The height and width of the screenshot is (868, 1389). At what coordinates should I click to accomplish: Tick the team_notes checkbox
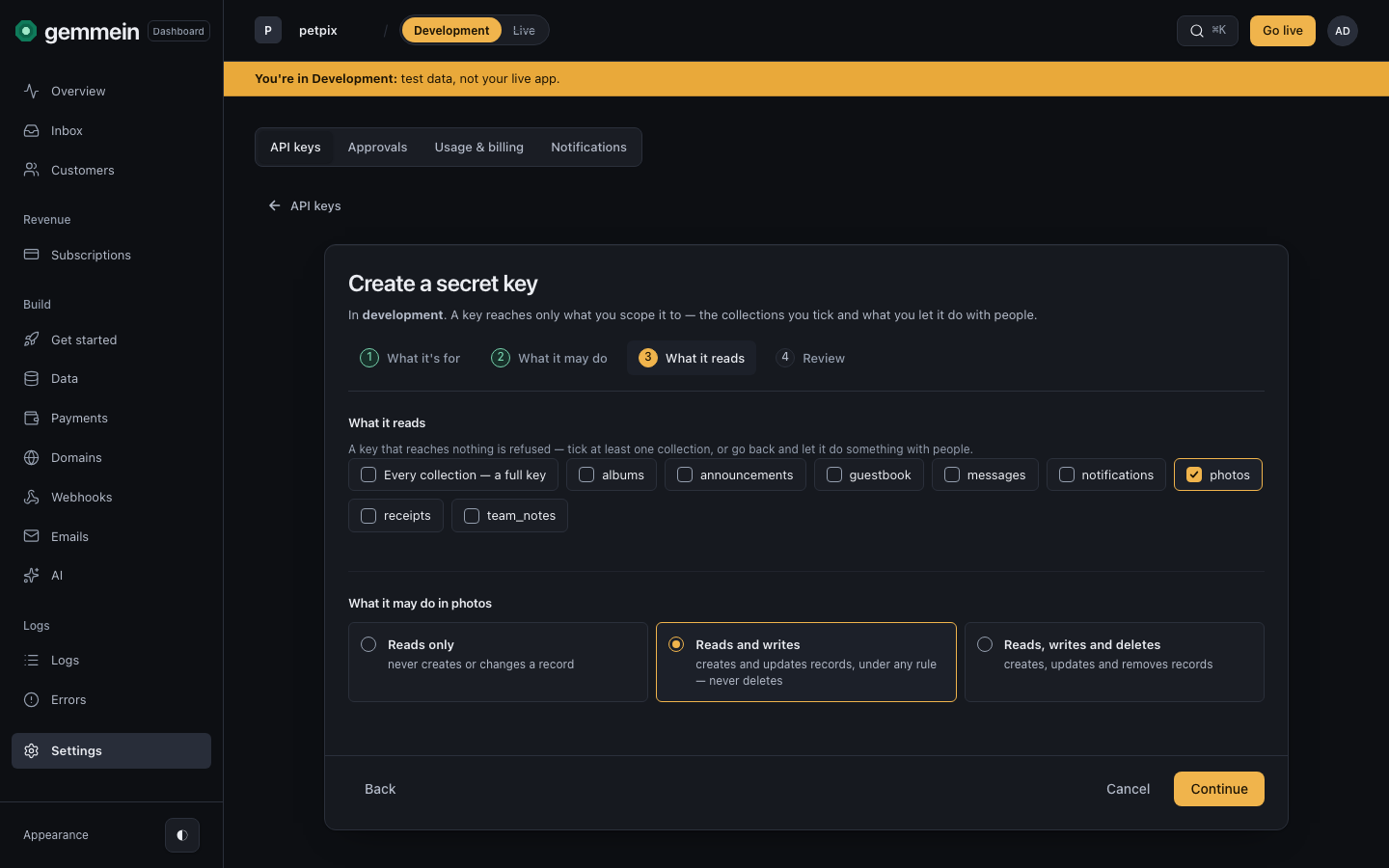(472, 516)
